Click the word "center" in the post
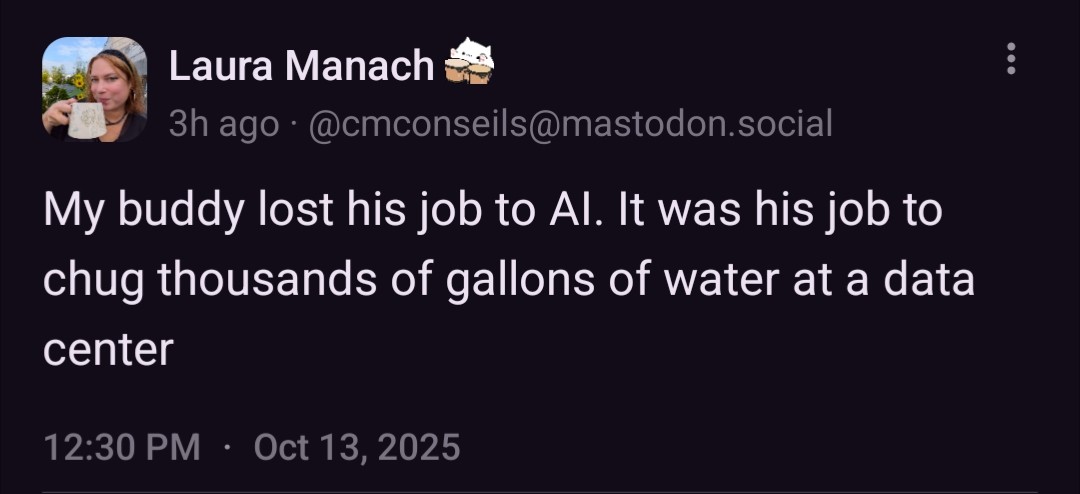Viewport: 1080px width, 494px height. (108, 349)
